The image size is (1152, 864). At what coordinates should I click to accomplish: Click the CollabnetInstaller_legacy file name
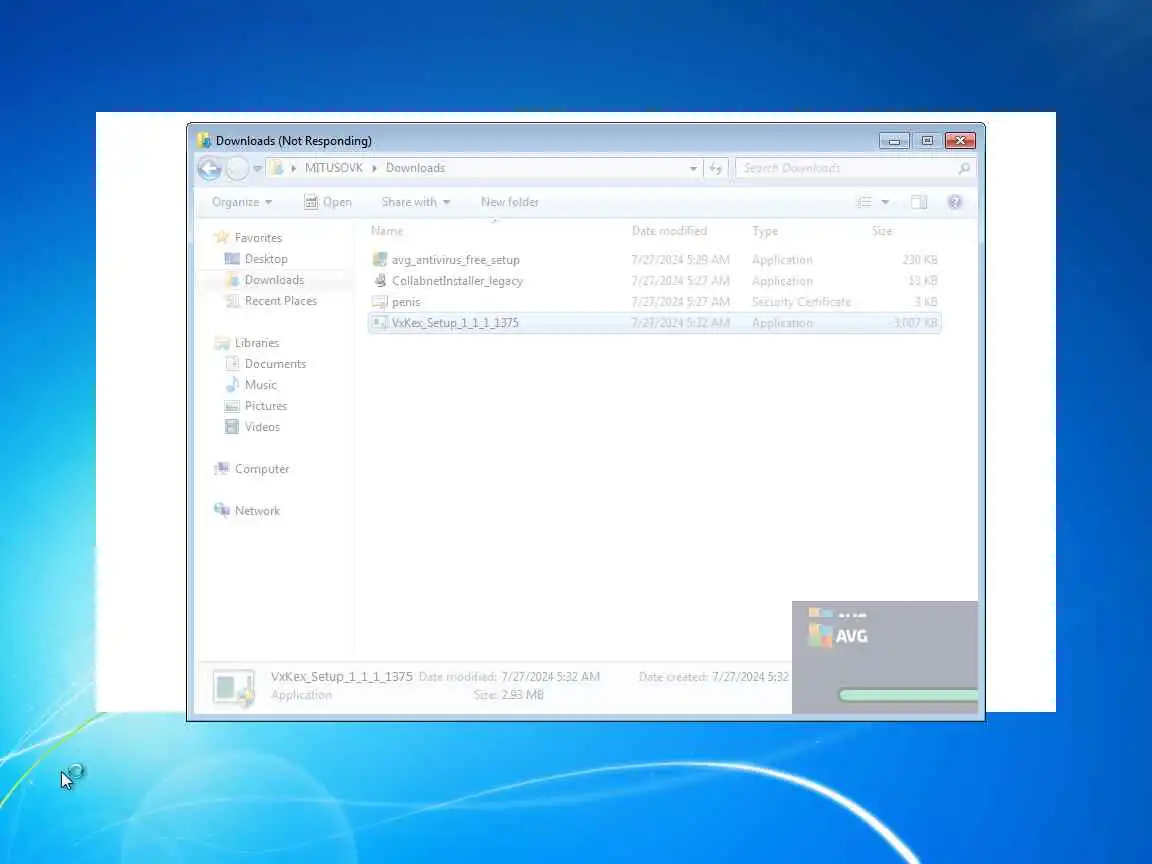[x=457, y=281]
